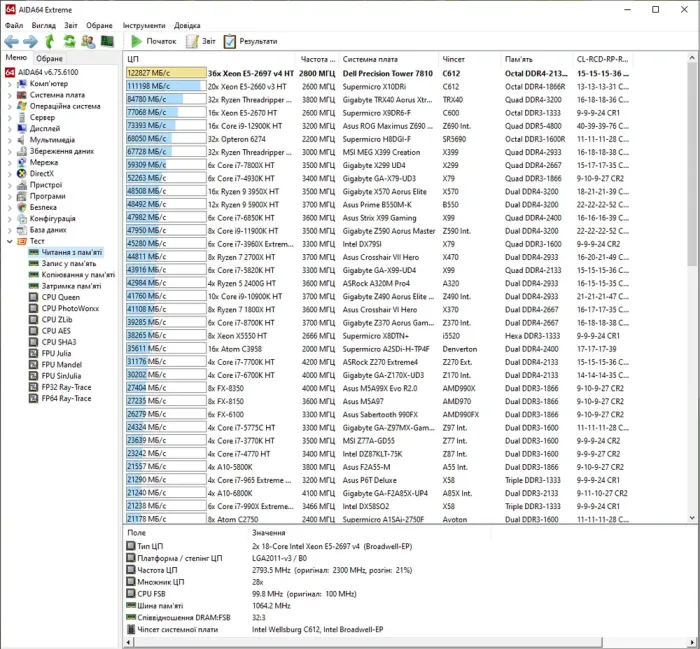Click the Системна плата column header

[x=370, y=59]
